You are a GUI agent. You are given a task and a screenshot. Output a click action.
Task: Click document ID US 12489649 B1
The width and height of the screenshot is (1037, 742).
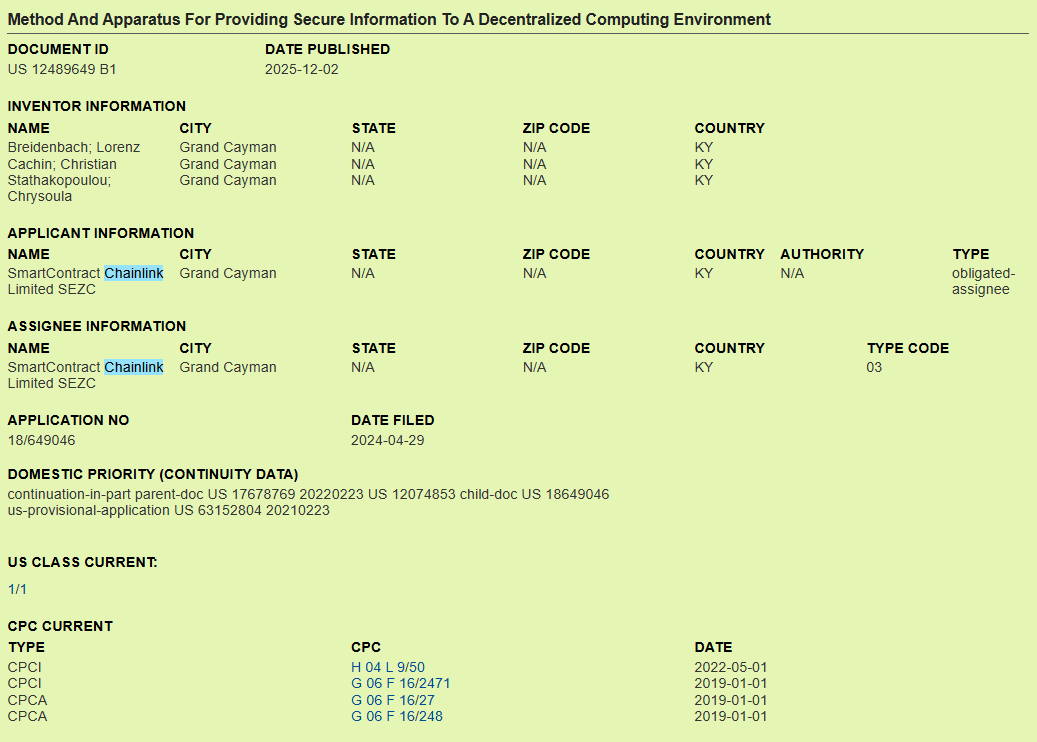62,69
